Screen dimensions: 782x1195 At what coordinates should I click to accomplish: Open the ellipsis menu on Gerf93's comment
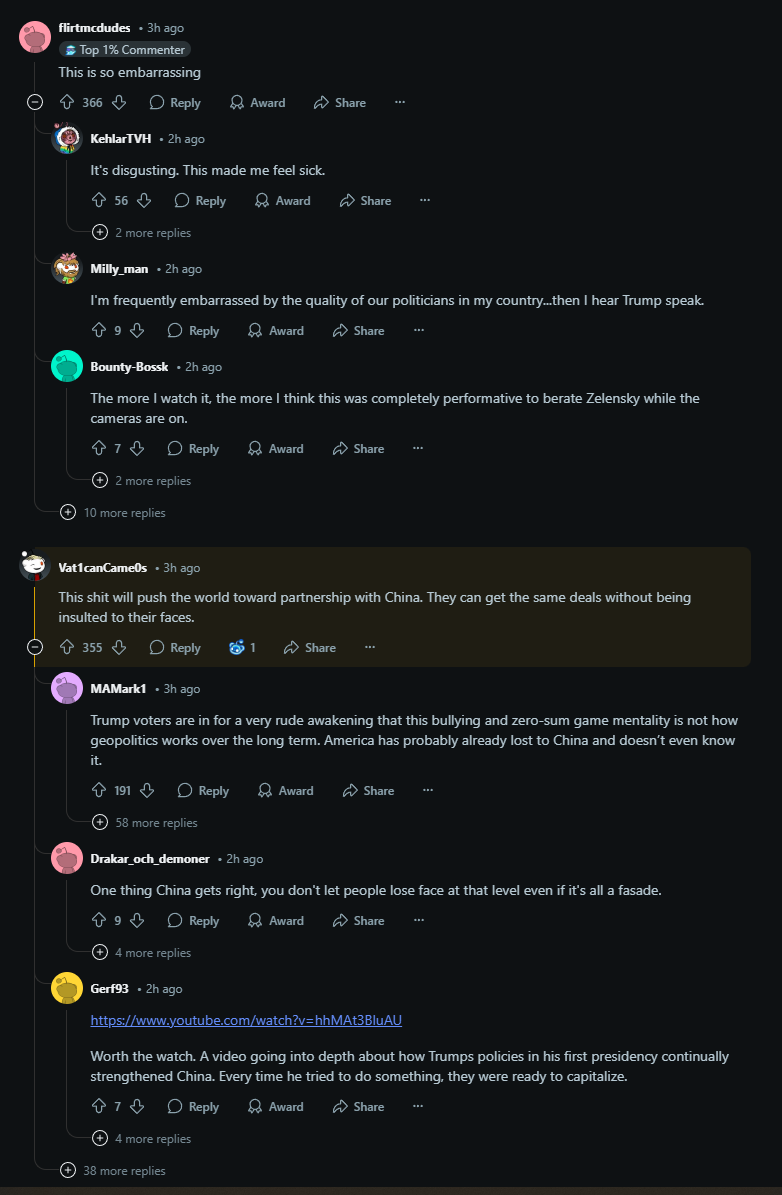click(418, 1106)
